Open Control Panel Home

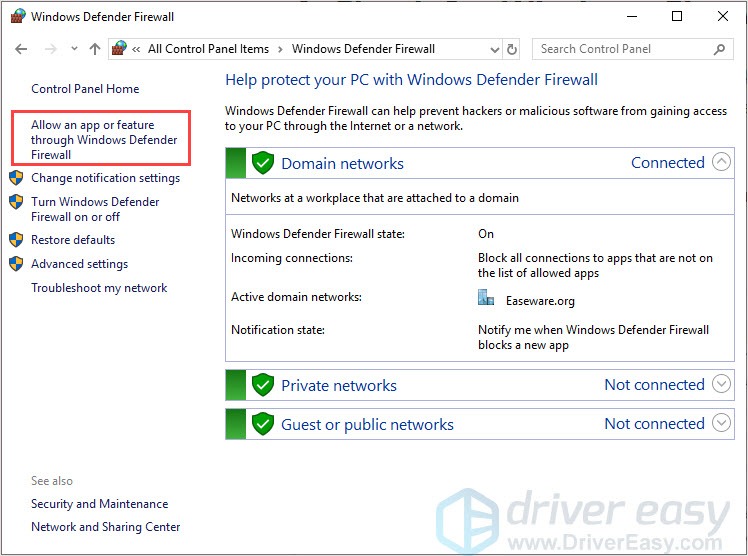pos(85,89)
